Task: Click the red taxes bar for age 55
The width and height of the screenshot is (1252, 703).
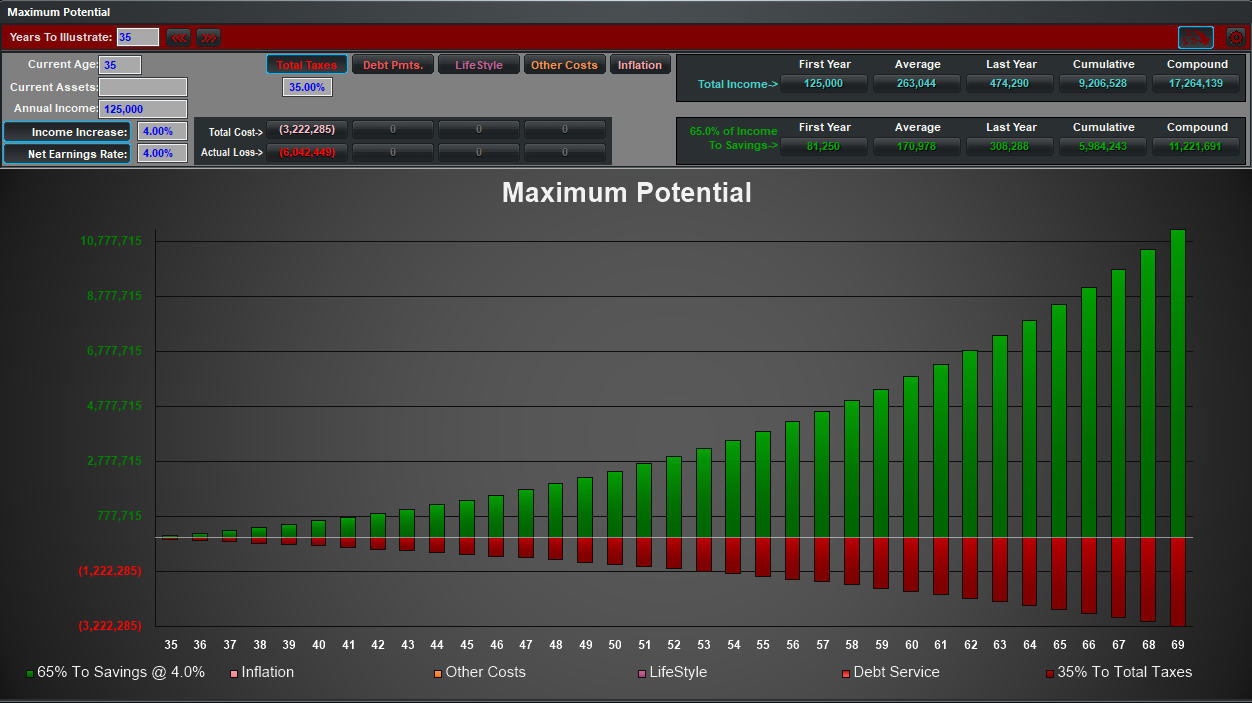Action: tap(762, 557)
